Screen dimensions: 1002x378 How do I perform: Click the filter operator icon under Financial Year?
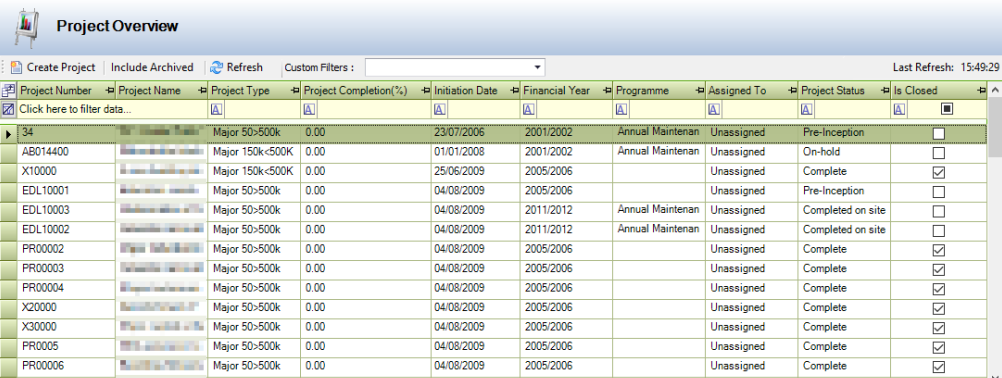tap(528, 109)
